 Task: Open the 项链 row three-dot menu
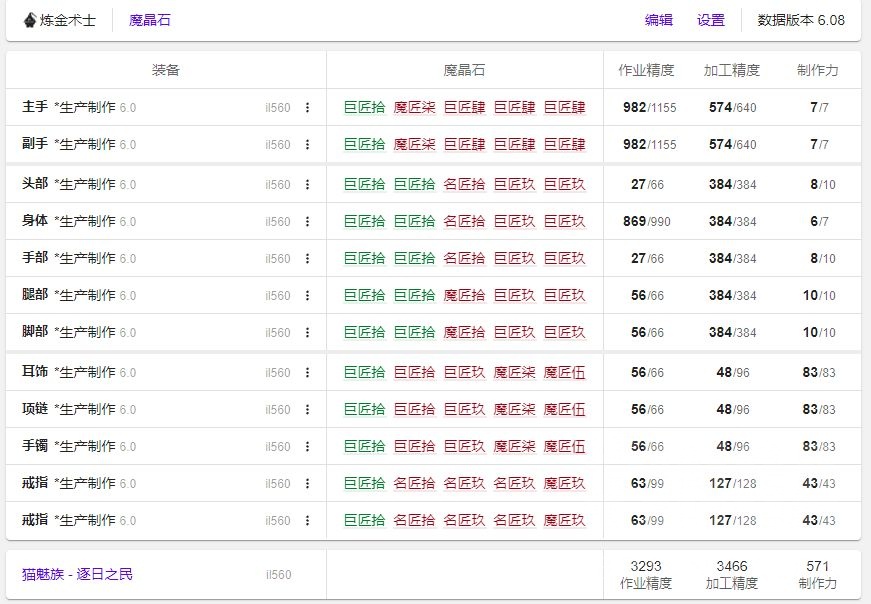(x=307, y=410)
